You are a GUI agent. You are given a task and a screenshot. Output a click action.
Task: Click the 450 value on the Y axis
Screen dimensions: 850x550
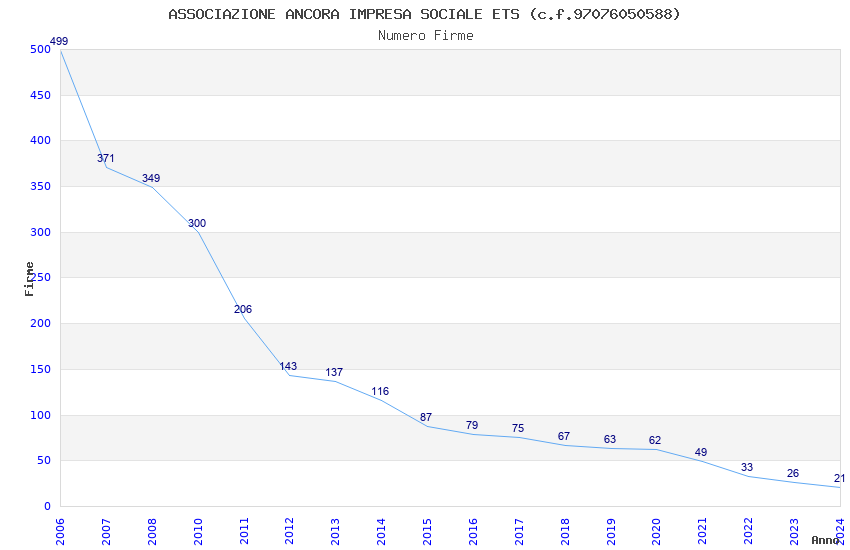[x=41, y=95]
